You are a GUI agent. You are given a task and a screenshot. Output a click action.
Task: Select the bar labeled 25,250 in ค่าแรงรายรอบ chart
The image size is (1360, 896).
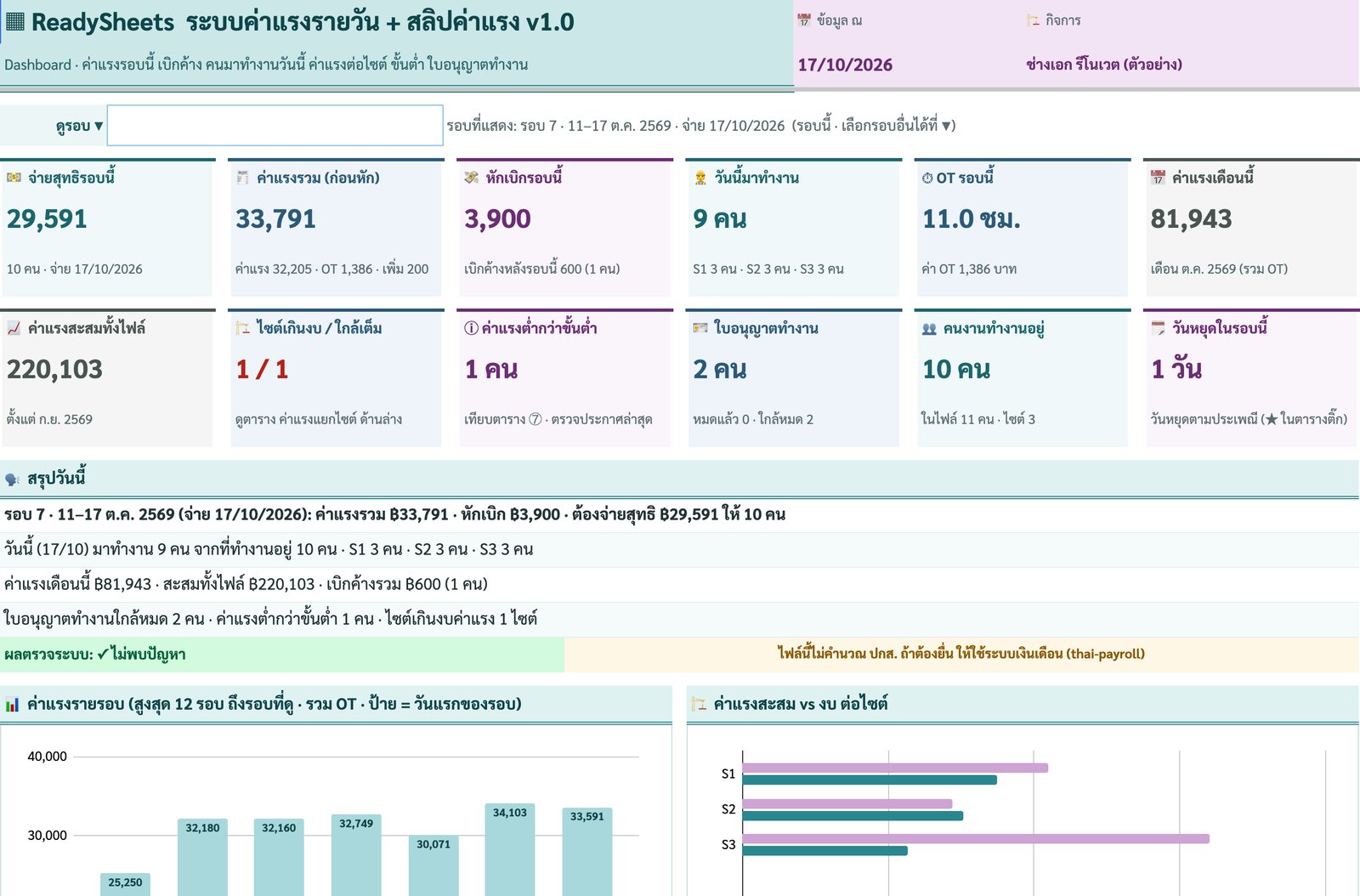point(125,884)
